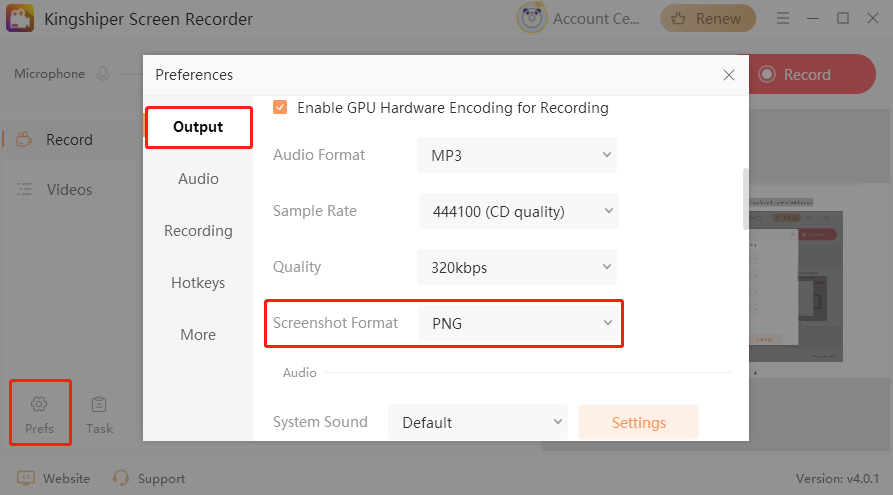
Task: Expand Screenshot Format PNG dropdown
Action: point(519,323)
